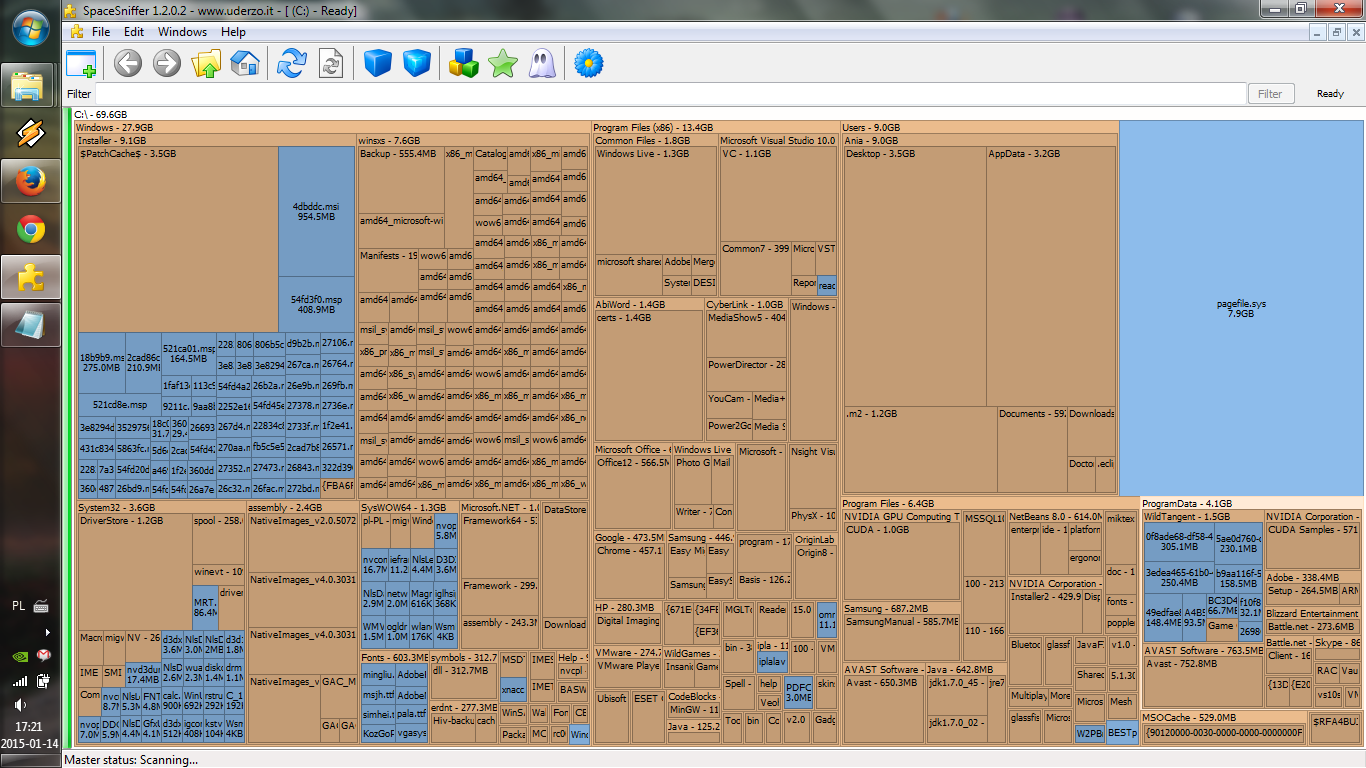Launch Winamp from the taskbar
This screenshot has width=1366, height=768.
30,134
